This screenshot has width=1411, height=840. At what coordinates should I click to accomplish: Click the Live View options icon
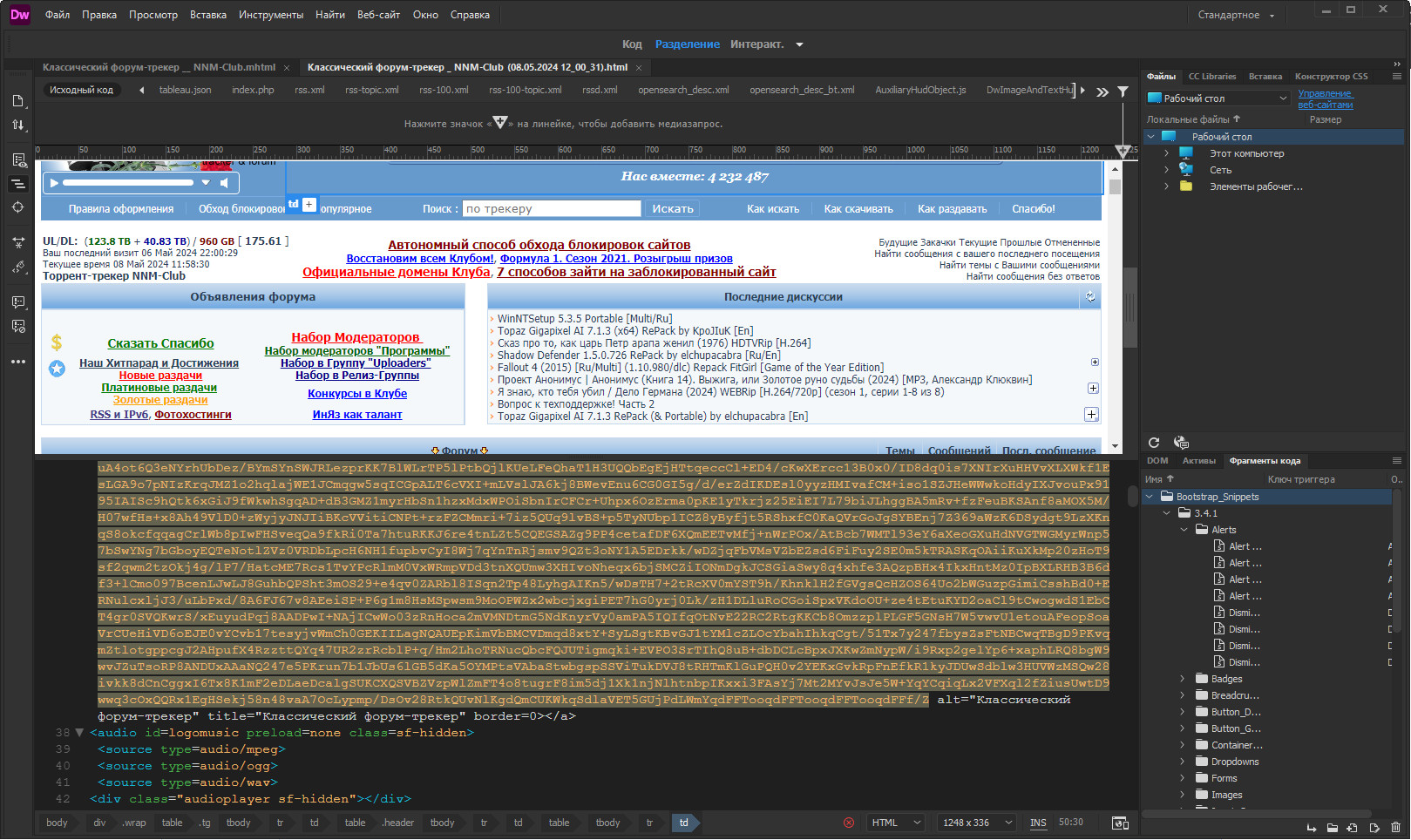(18, 159)
